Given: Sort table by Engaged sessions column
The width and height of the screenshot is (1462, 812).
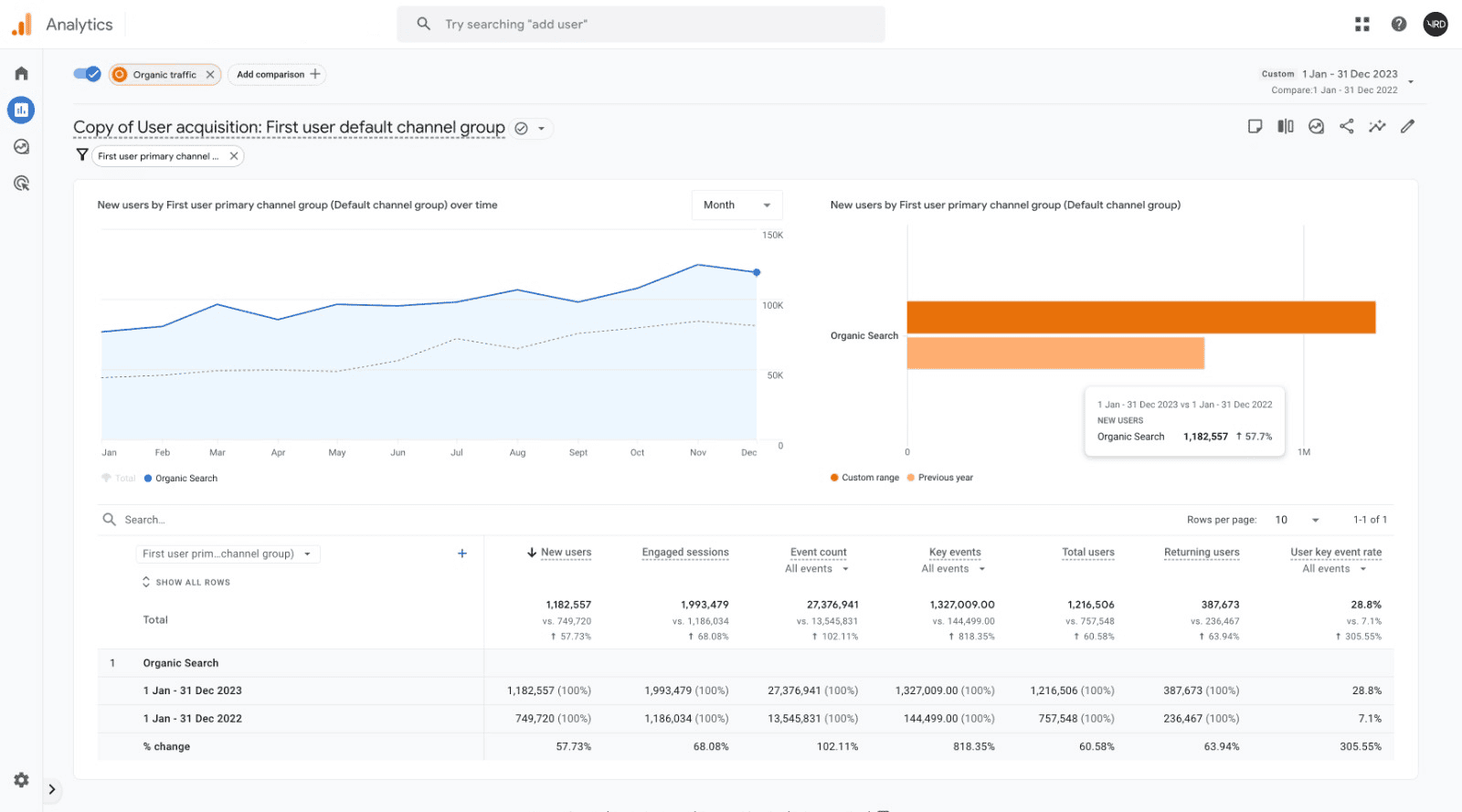Looking at the screenshot, I should click(x=685, y=553).
